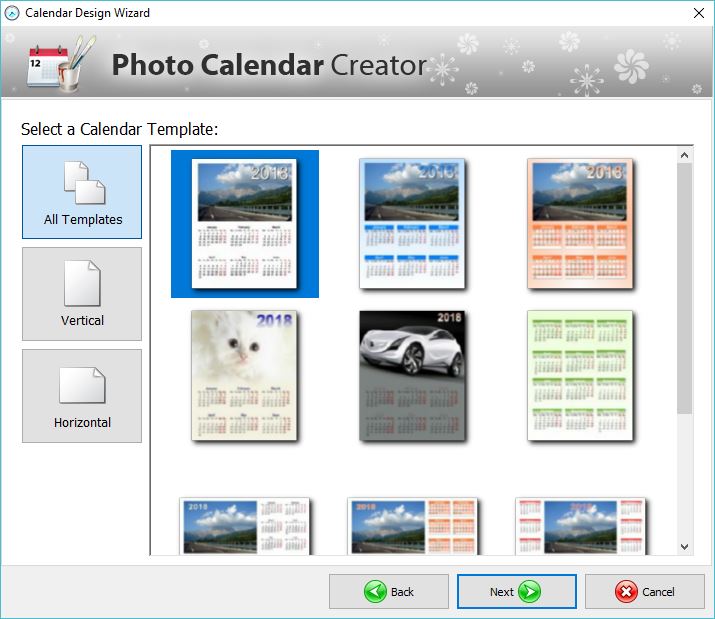715x619 pixels.
Task: Filter templates by Horizontal orientation
Action: coord(82,396)
